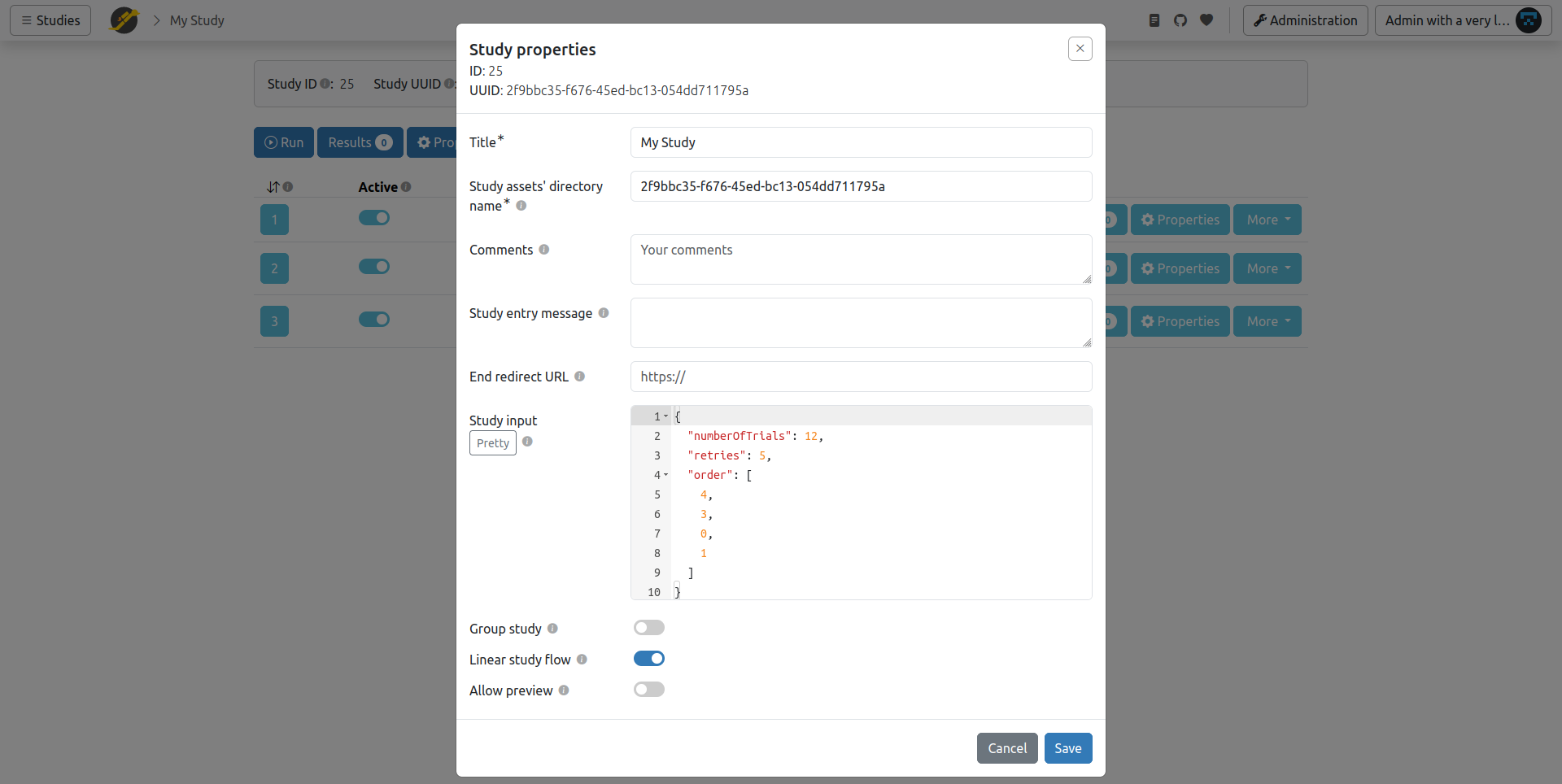Collapse JSON object fold arrow on line 1

pos(665,416)
